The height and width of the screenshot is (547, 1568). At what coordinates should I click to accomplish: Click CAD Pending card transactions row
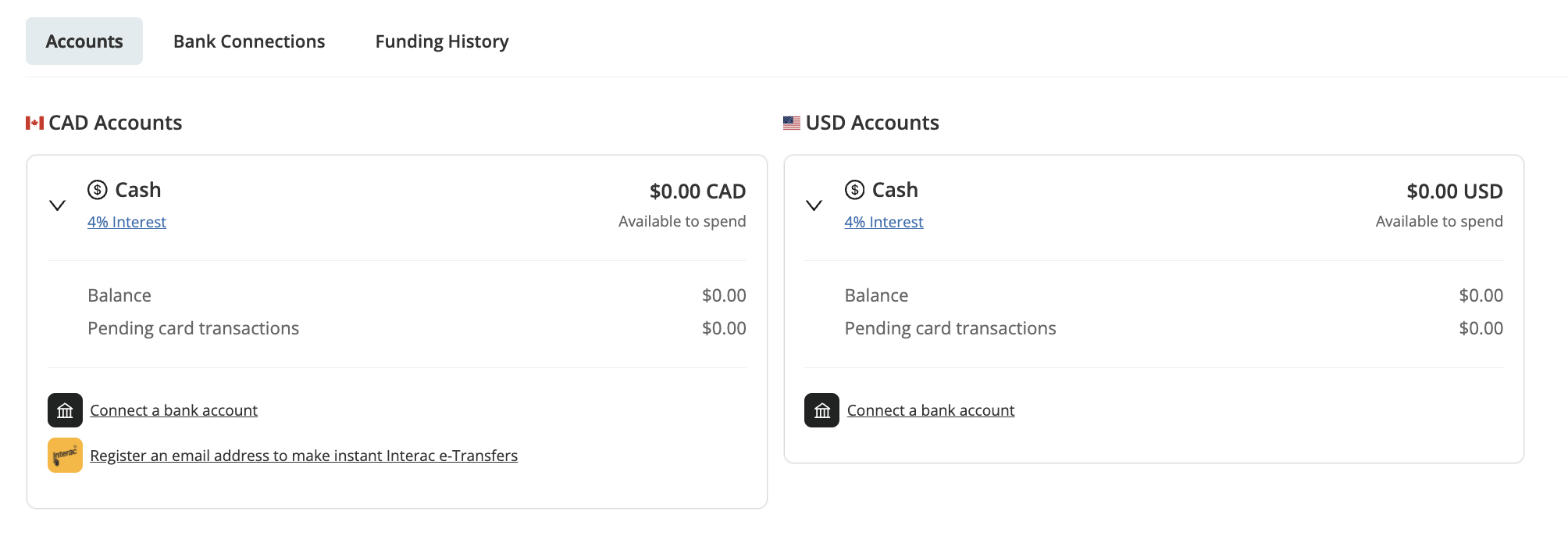(x=417, y=328)
